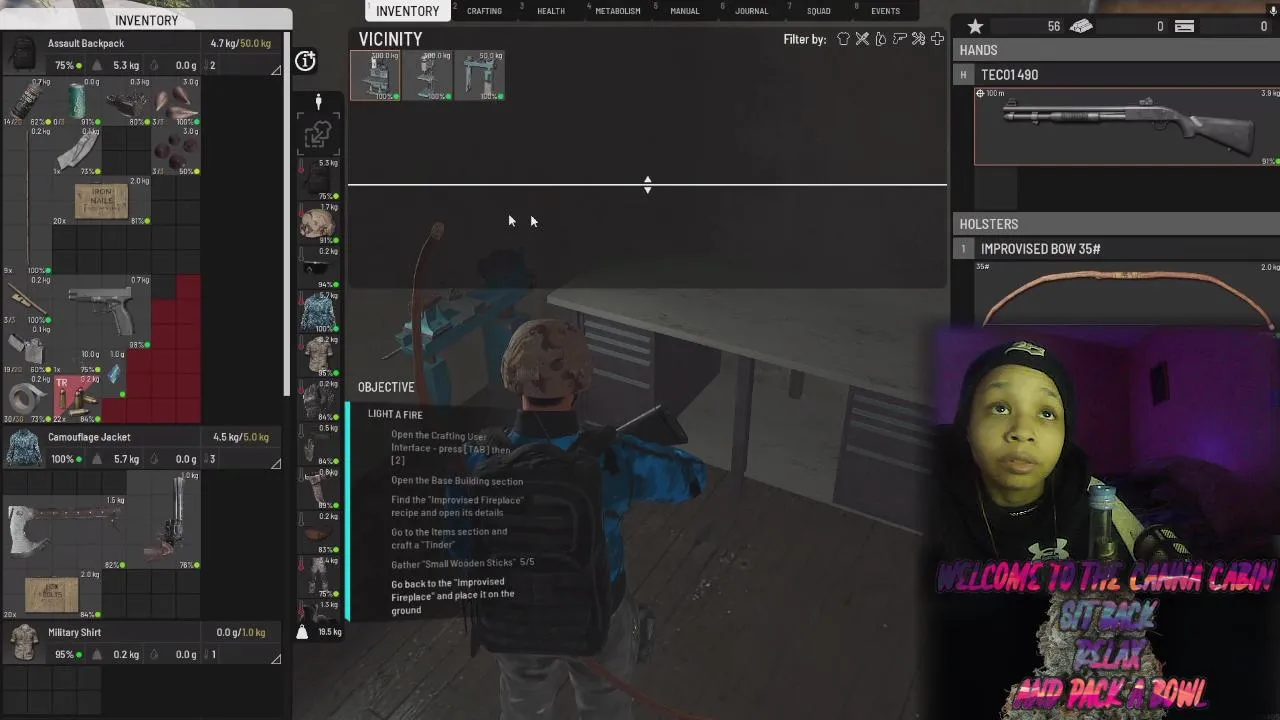Open the Manual tab
1280x720 pixels.
(x=685, y=11)
